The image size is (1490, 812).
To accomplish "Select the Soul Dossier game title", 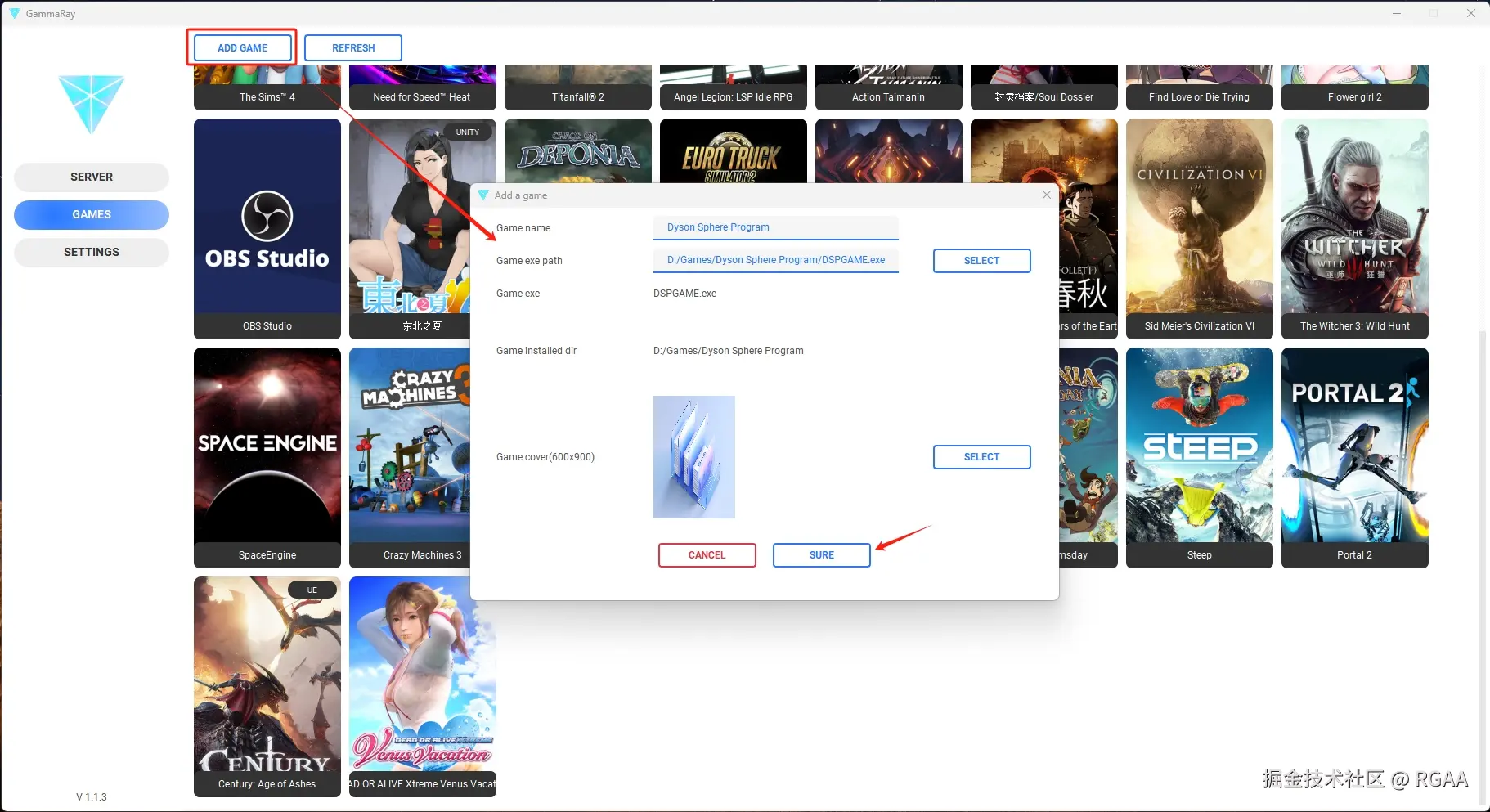I will click(x=1044, y=97).
